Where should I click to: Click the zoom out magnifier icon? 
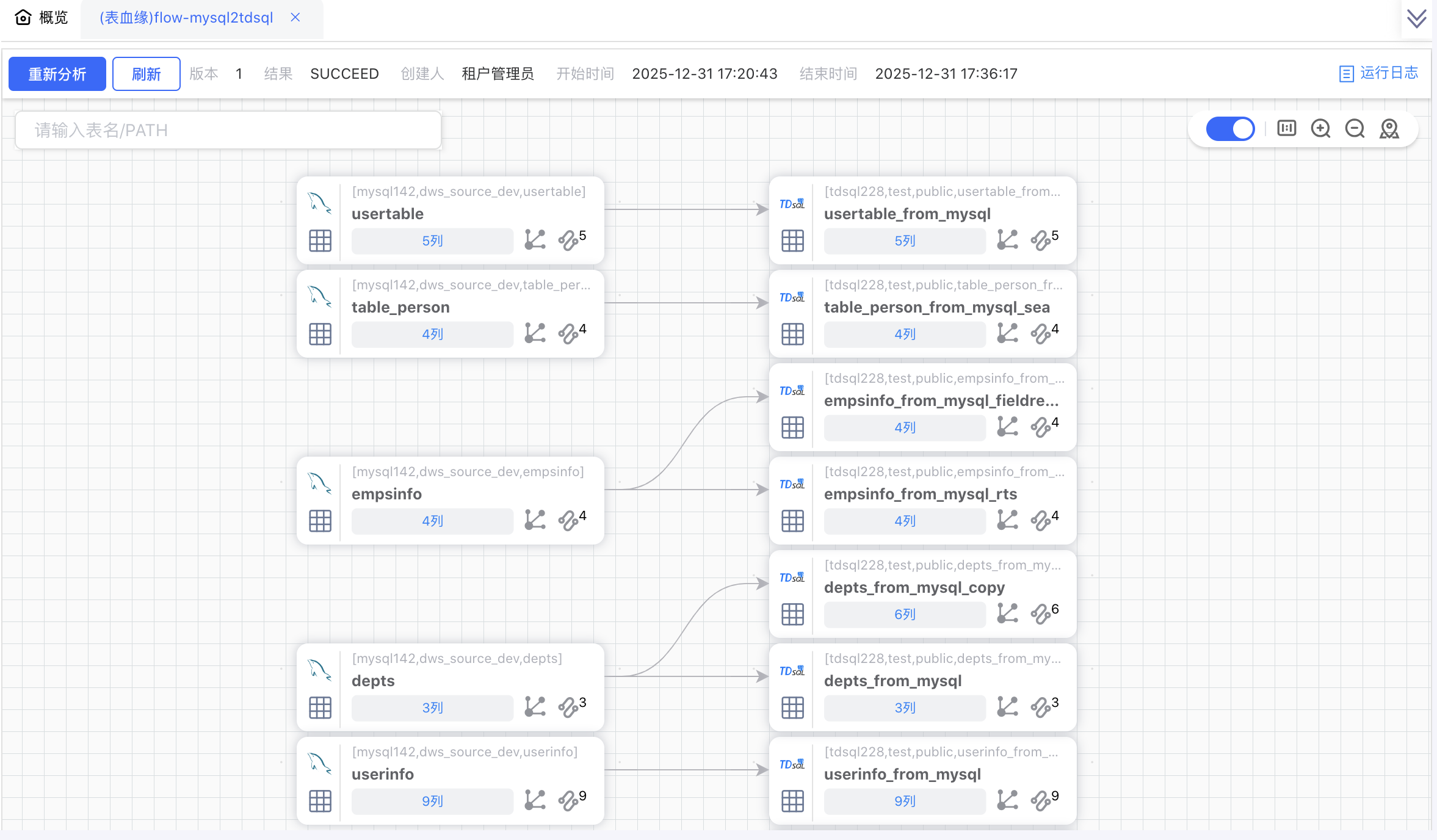[1355, 129]
